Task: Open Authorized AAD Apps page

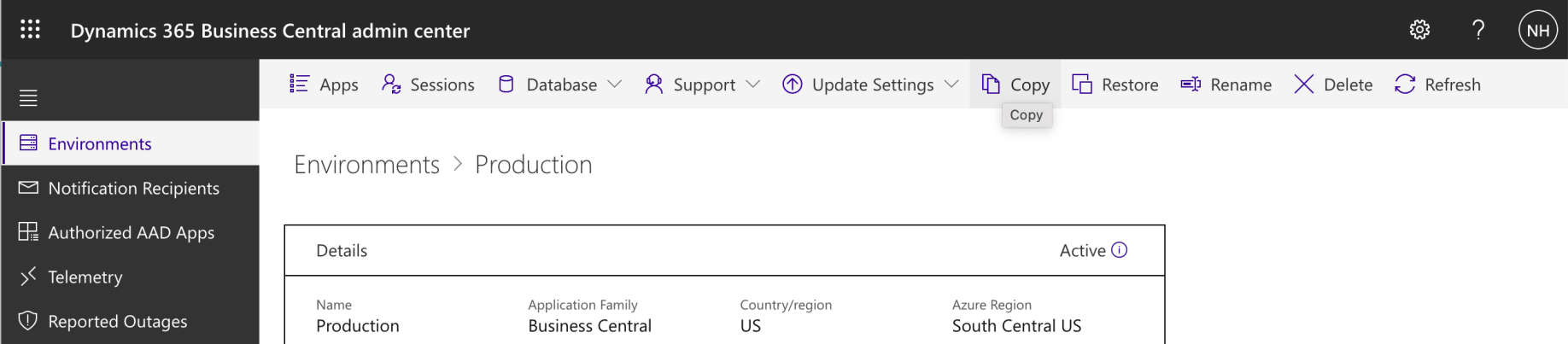Action: pyautogui.click(x=131, y=232)
